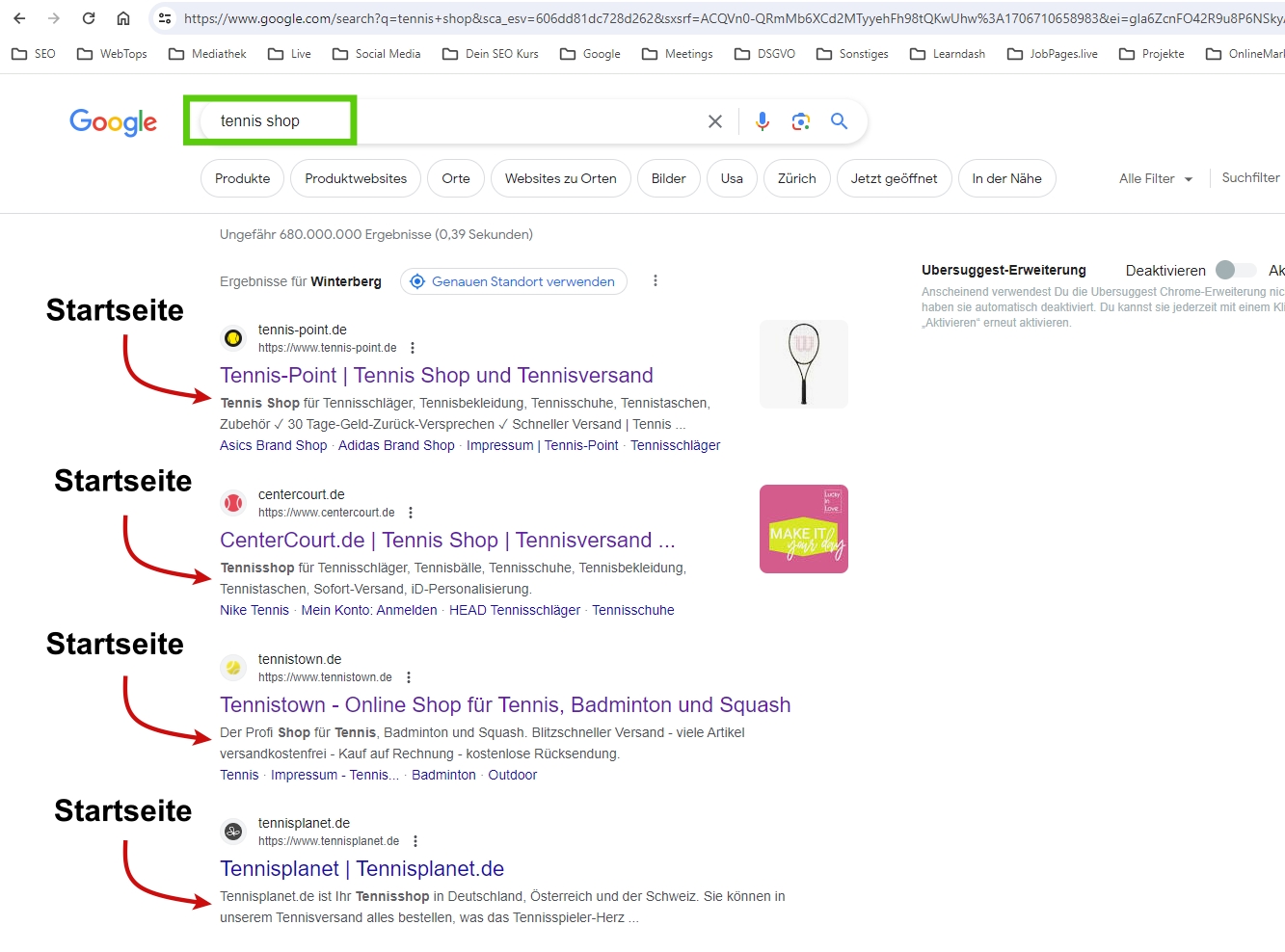The image size is (1285, 952).
Task: Open Google Lens image search icon
Action: pyautogui.click(x=800, y=121)
